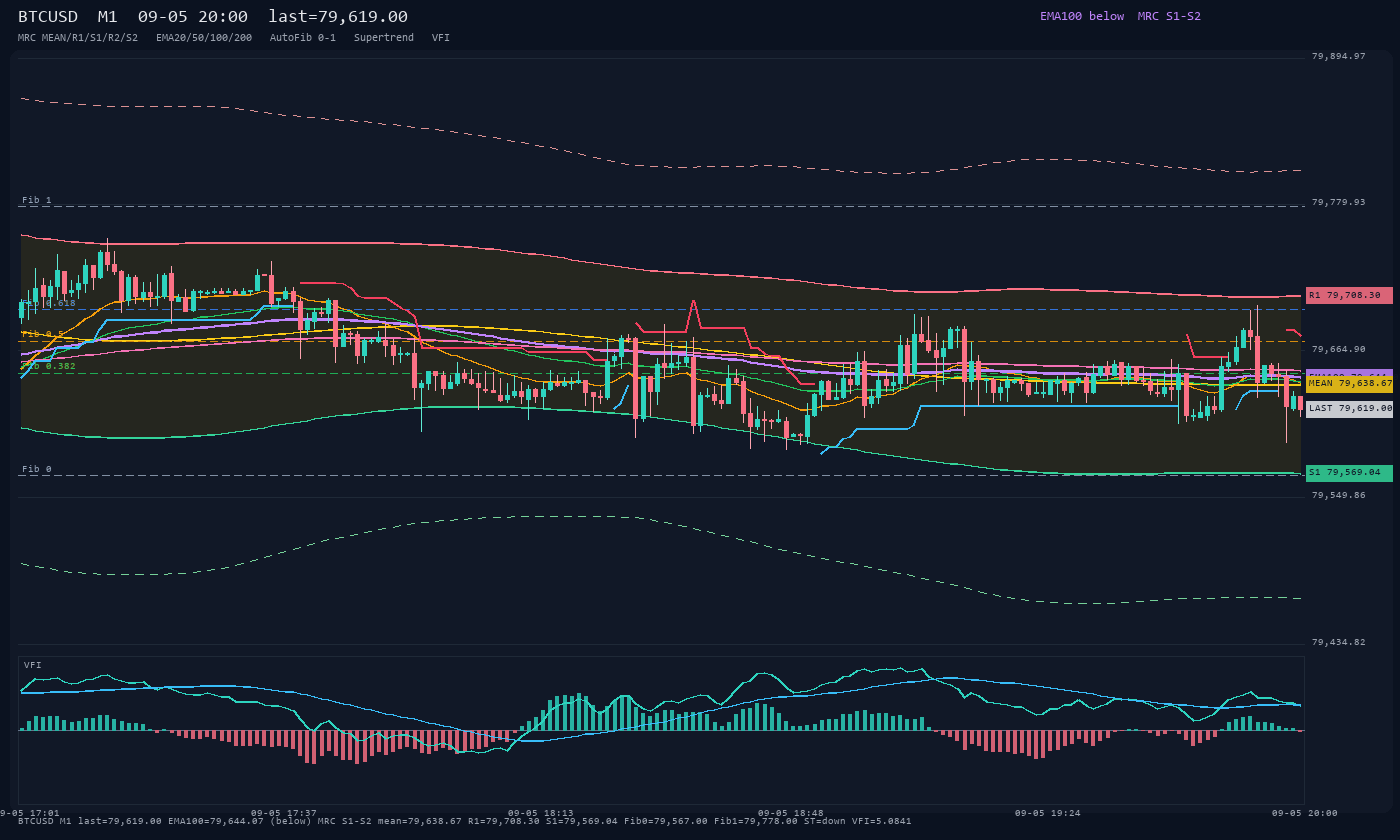Click the EMA100=79,644.07 value in the status line
Image resolution: width=1400 pixels, height=840 pixels.
216,821
